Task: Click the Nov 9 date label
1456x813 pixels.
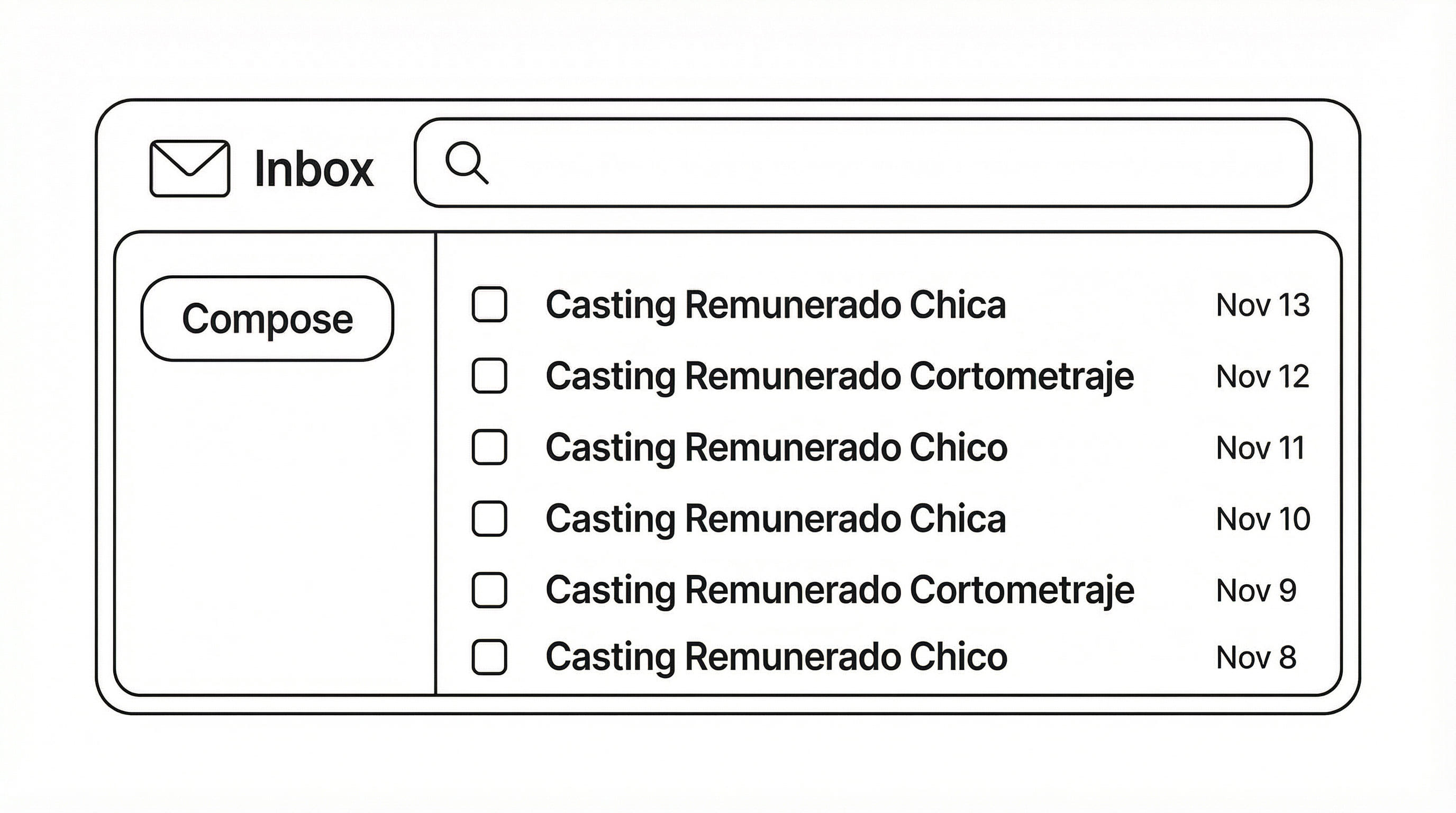Action: tap(1255, 590)
